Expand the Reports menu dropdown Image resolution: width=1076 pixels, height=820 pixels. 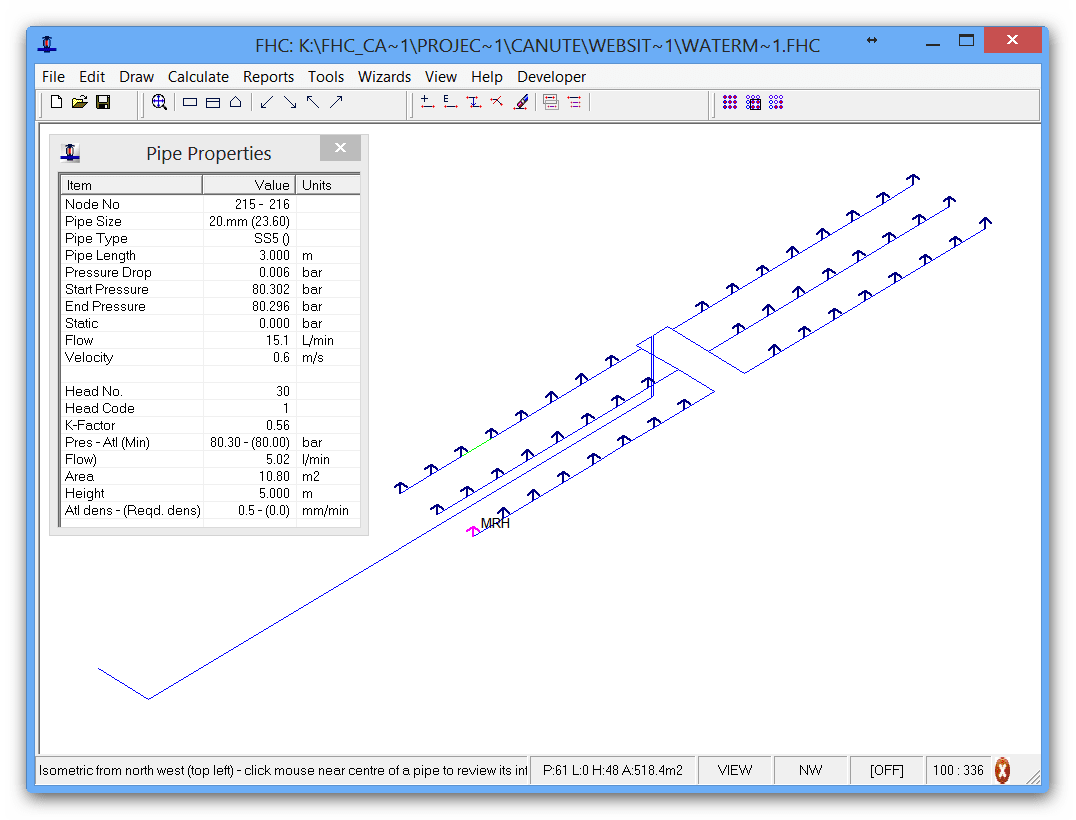[x=268, y=77]
